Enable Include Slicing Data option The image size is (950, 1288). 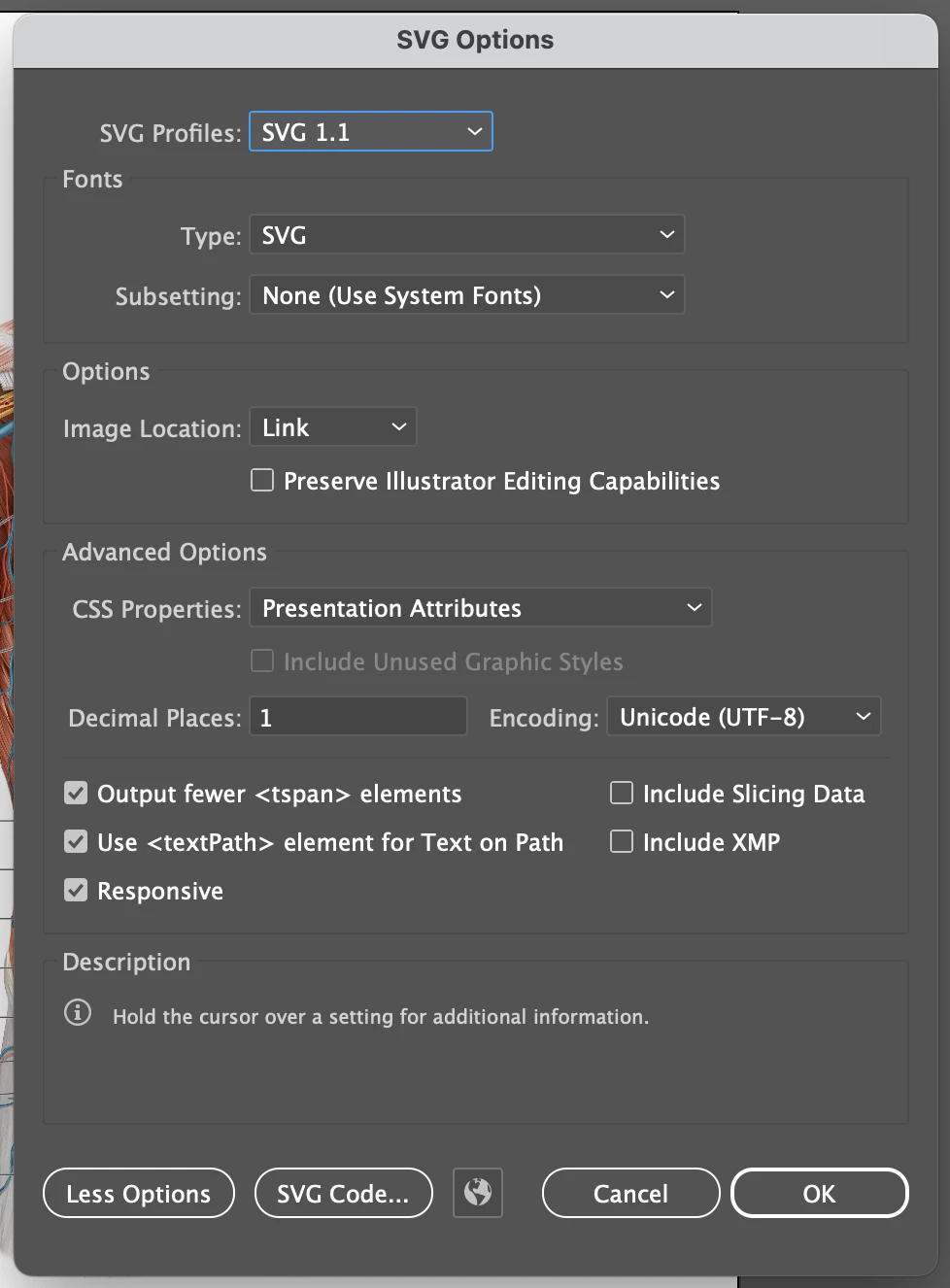coord(622,794)
